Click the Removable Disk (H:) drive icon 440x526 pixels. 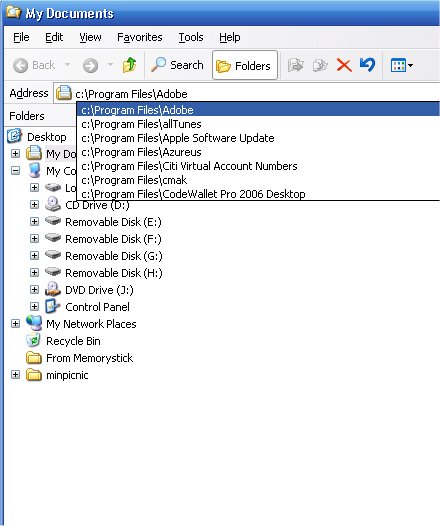pyautogui.click(x=53, y=272)
